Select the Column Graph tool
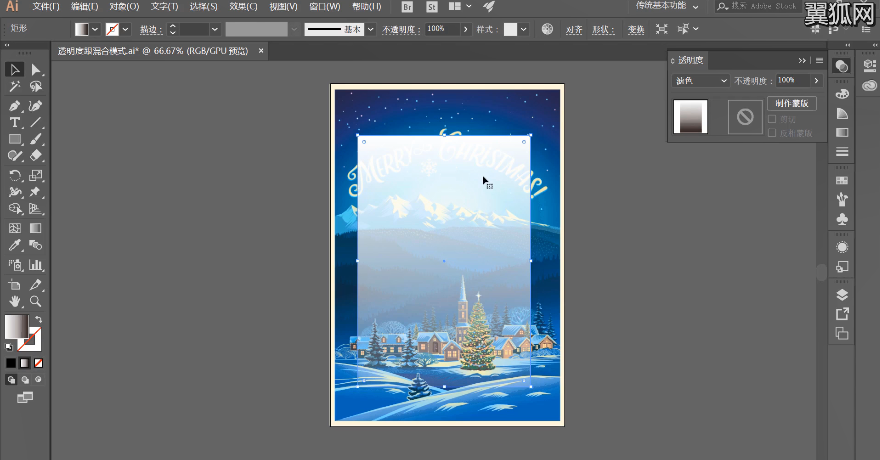The height and width of the screenshot is (460, 880). pos(35,265)
